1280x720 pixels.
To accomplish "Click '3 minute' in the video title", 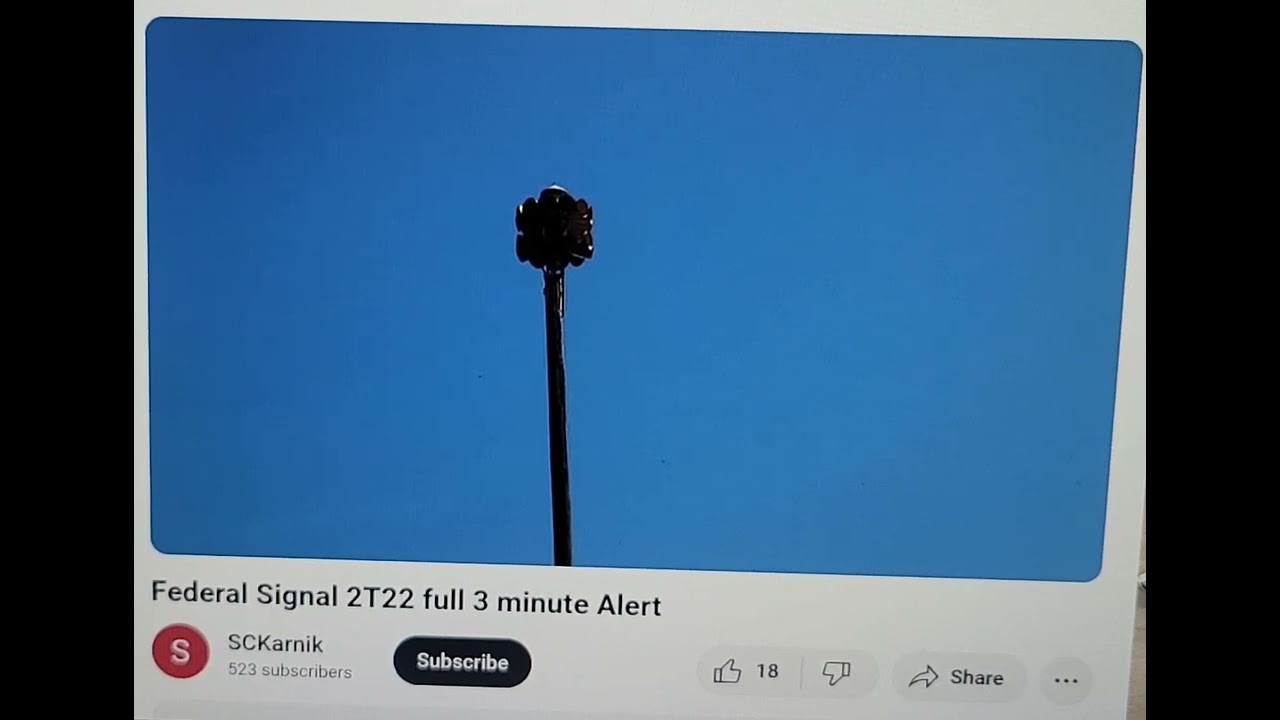I will (x=530, y=602).
